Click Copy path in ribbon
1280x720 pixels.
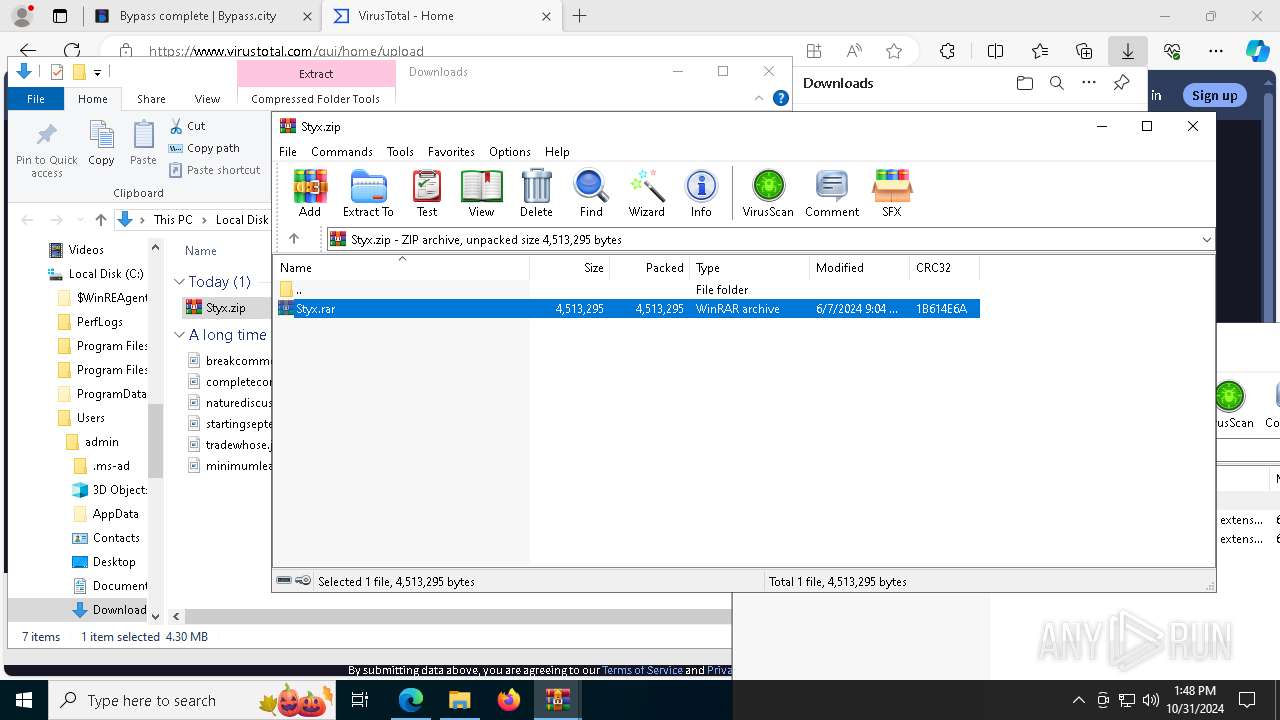tap(204, 148)
